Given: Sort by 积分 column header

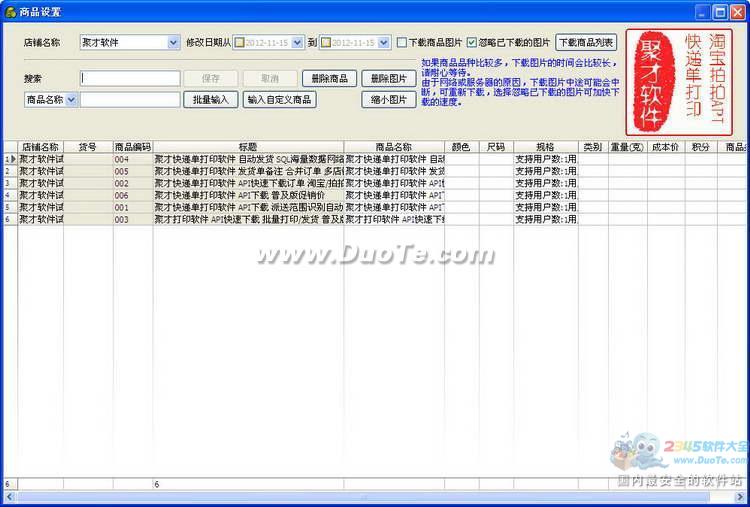Looking at the screenshot, I should coord(701,147).
